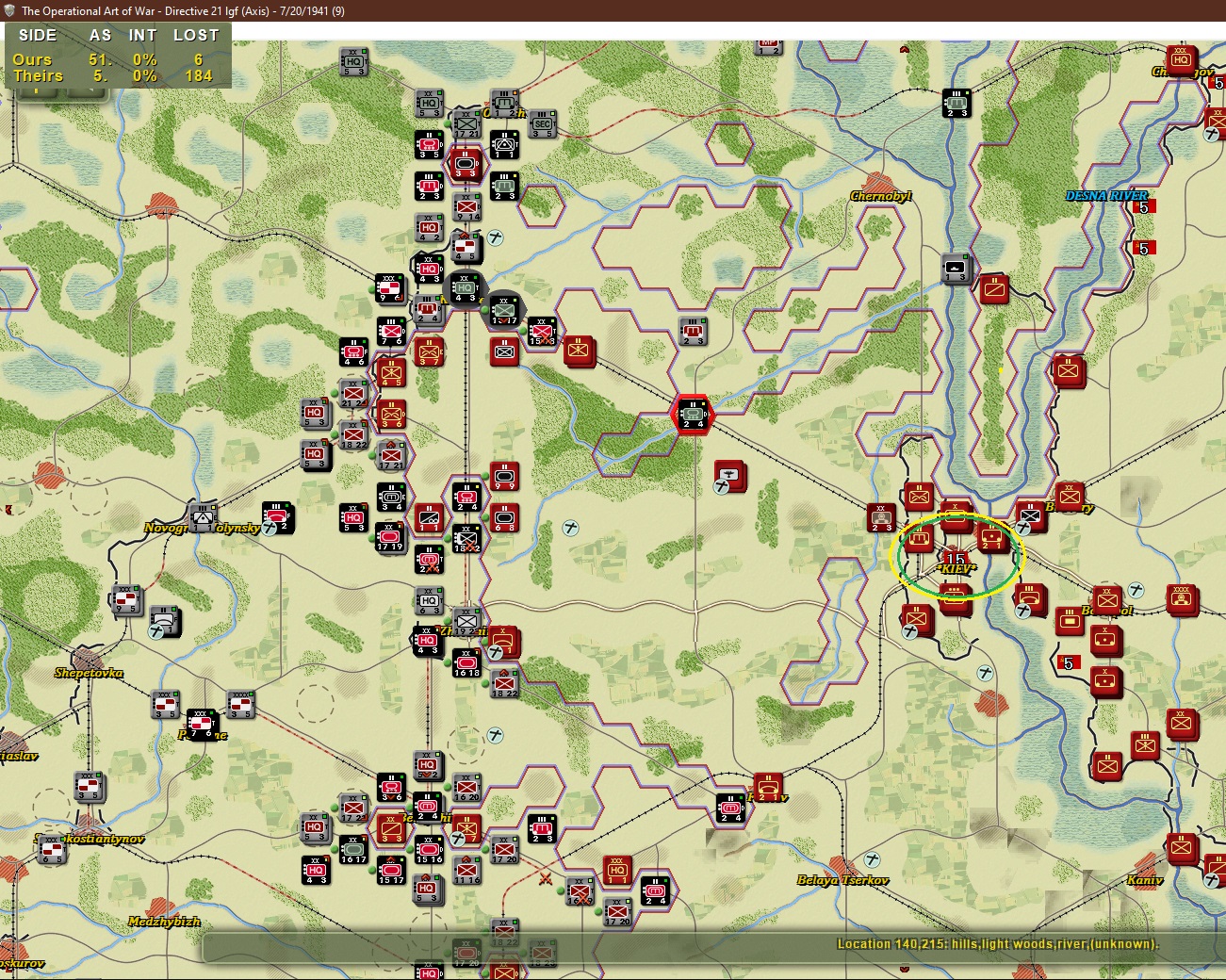Select the red unit 3-6
The width and height of the screenshot is (1226, 980).
[391, 414]
